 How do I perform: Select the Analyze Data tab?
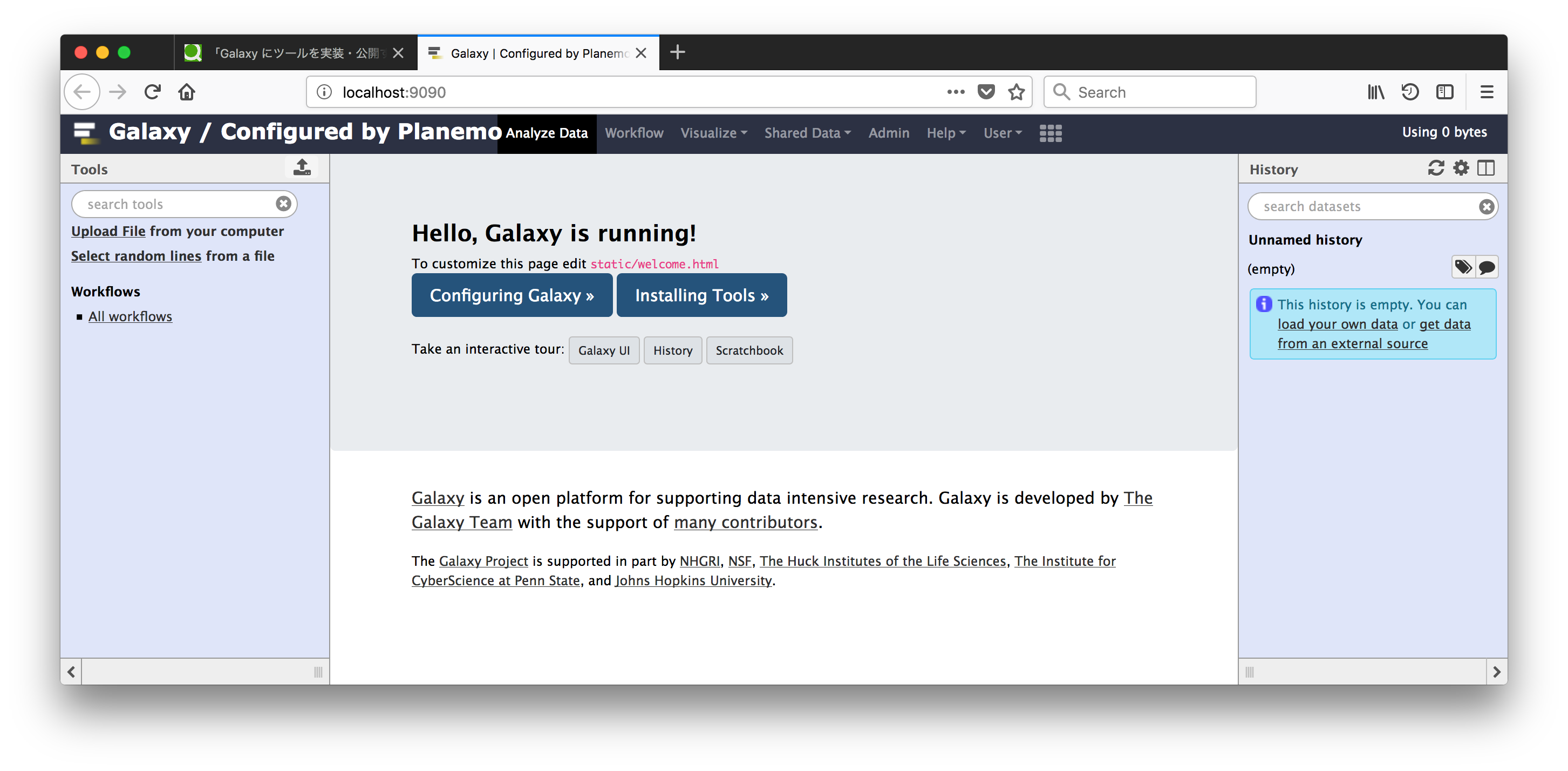(547, 133)
